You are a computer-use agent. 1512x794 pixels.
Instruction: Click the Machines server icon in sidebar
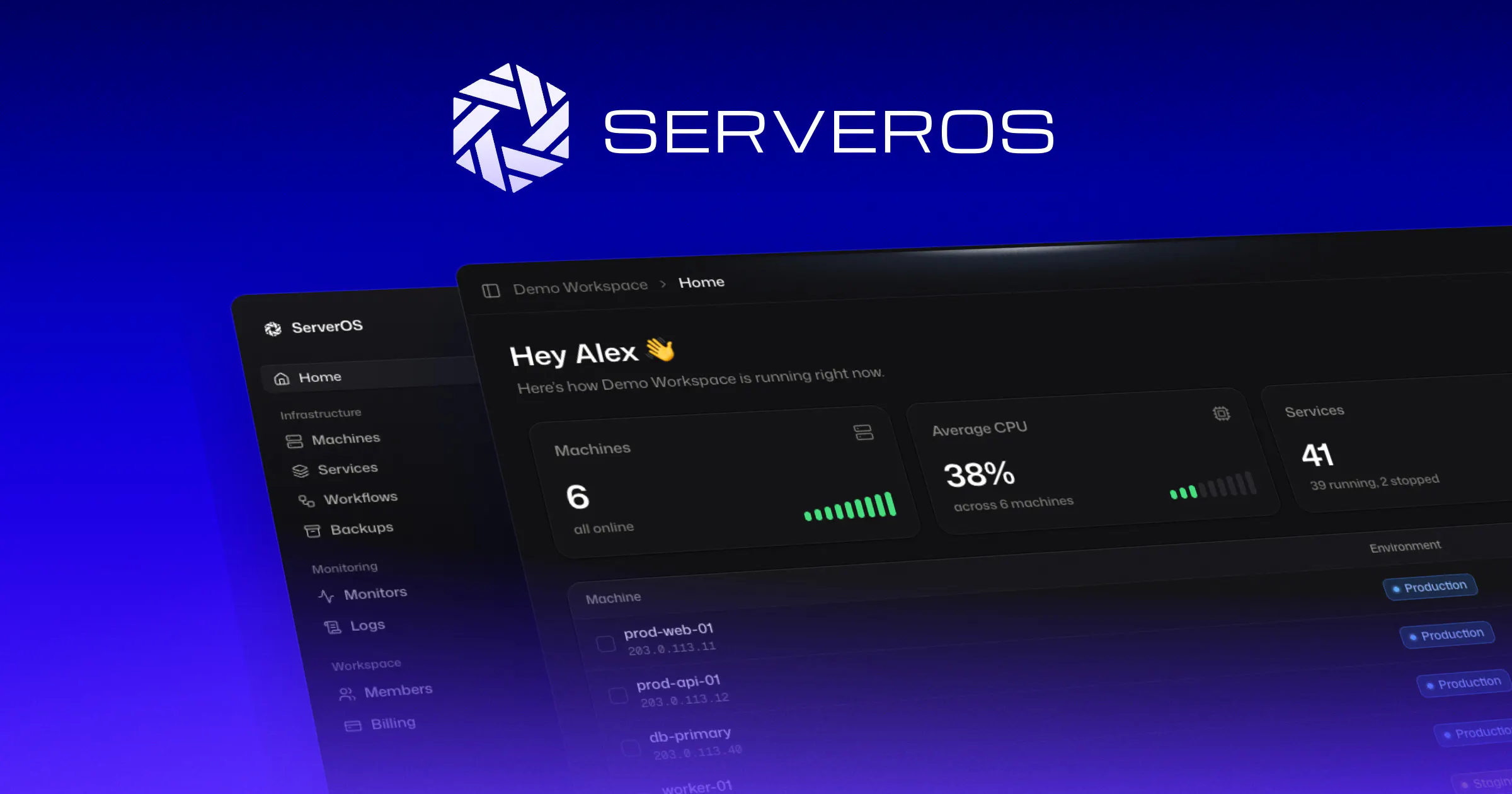click(294, 441)
